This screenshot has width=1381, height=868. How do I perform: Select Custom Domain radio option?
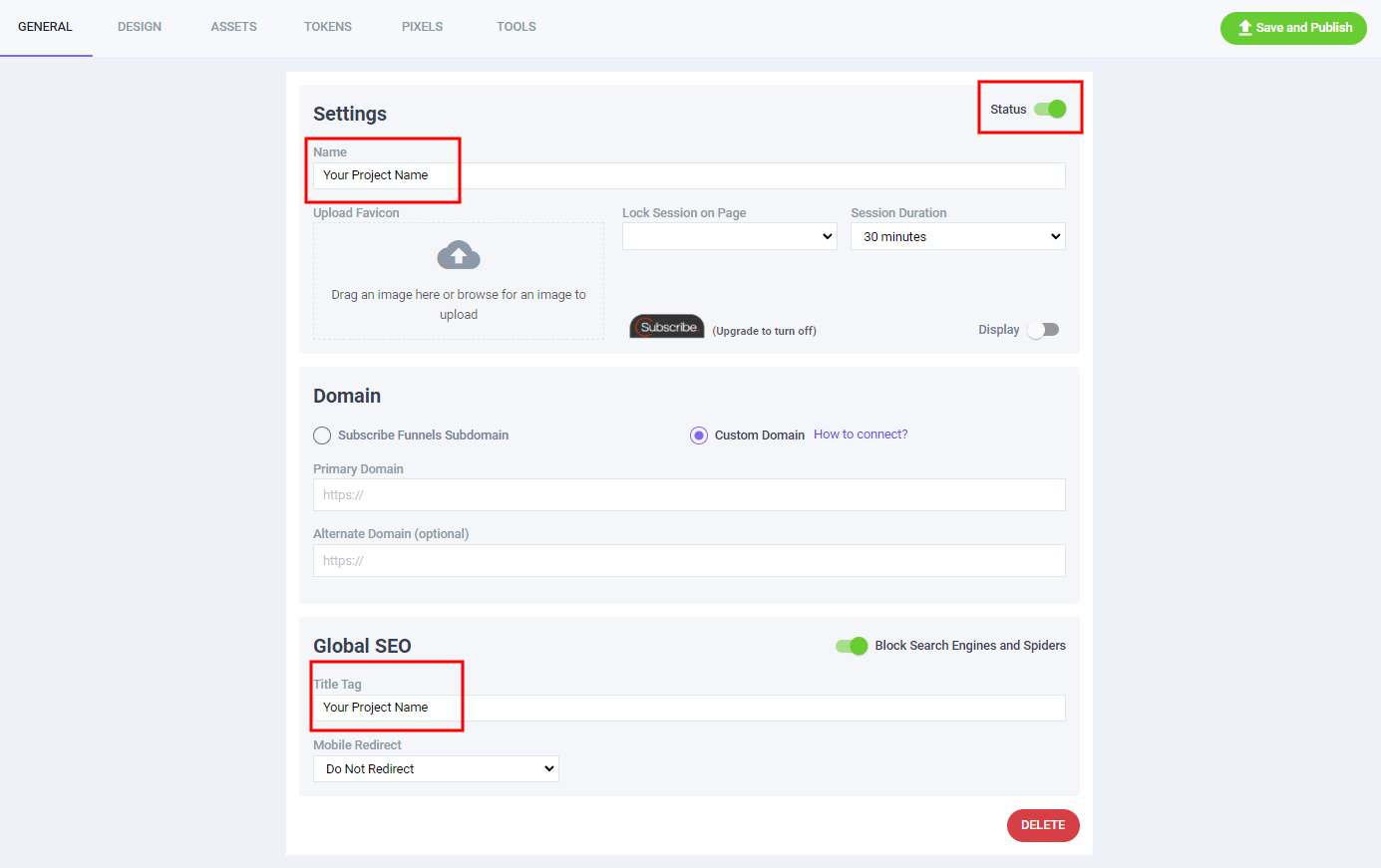[699, 435]
